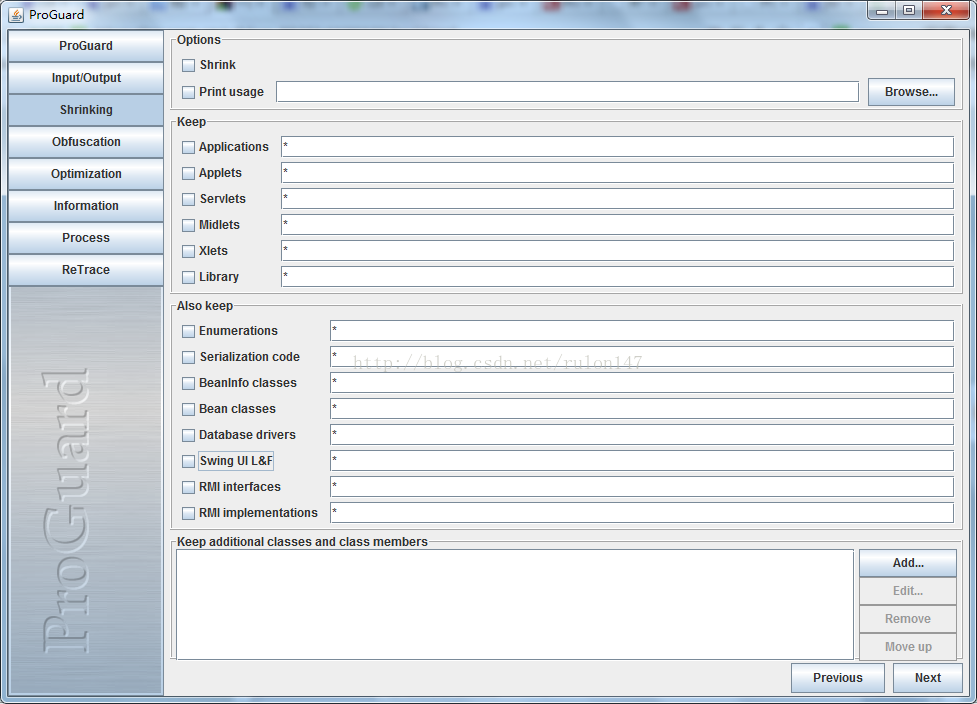The image size is (977, 704).
Task: Click the Applets filter text field
Action: [617, 173]
